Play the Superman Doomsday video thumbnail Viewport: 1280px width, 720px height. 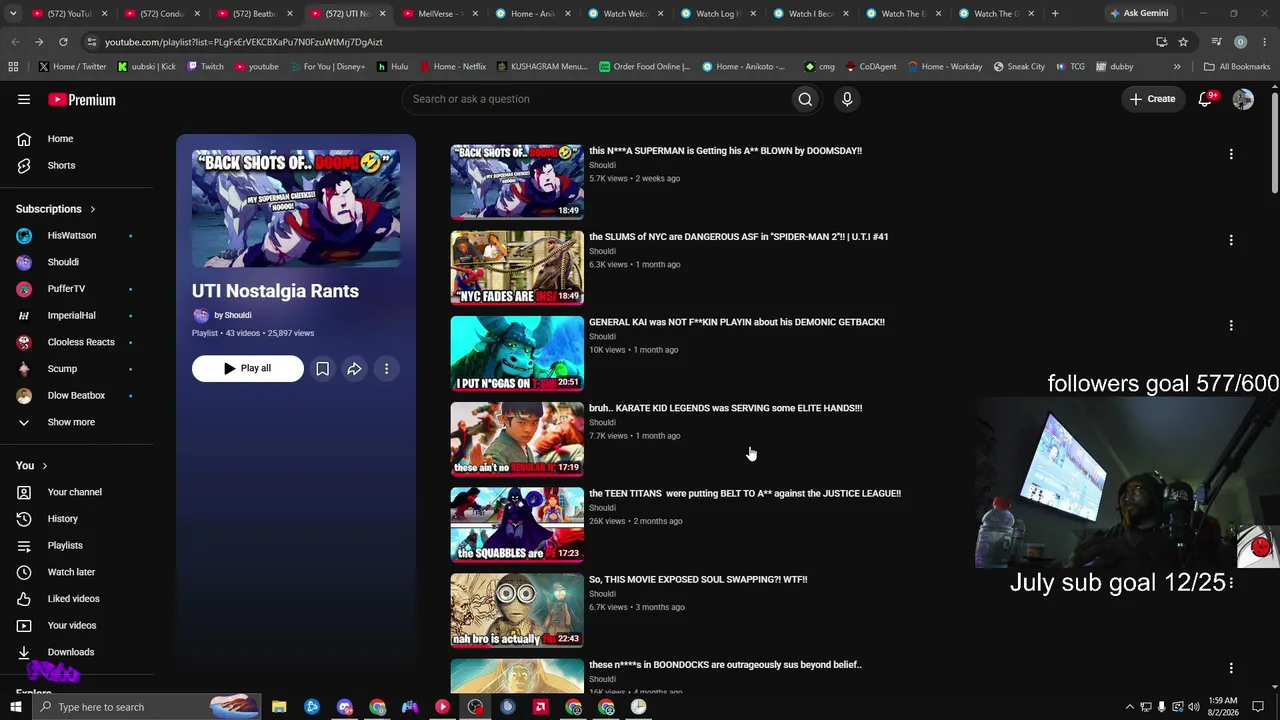pos(517,182)
